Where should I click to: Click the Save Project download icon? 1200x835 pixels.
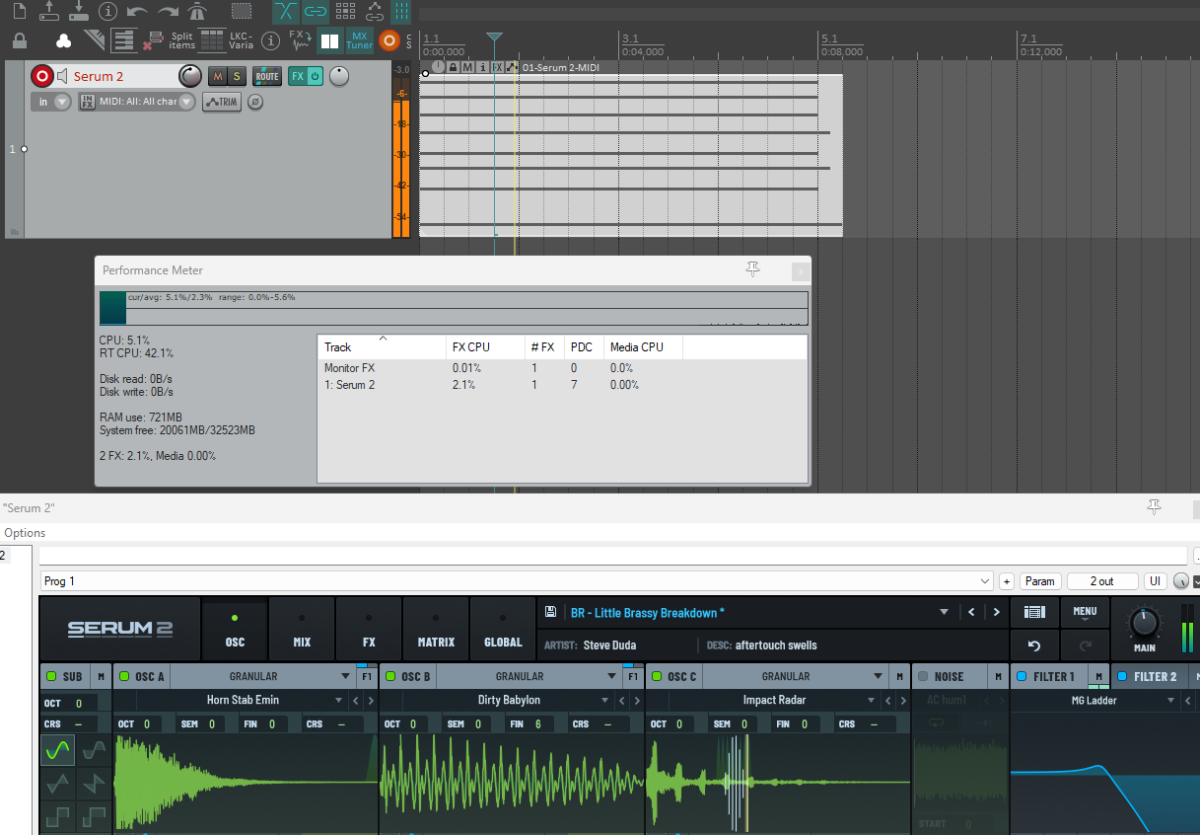(79, 12)
